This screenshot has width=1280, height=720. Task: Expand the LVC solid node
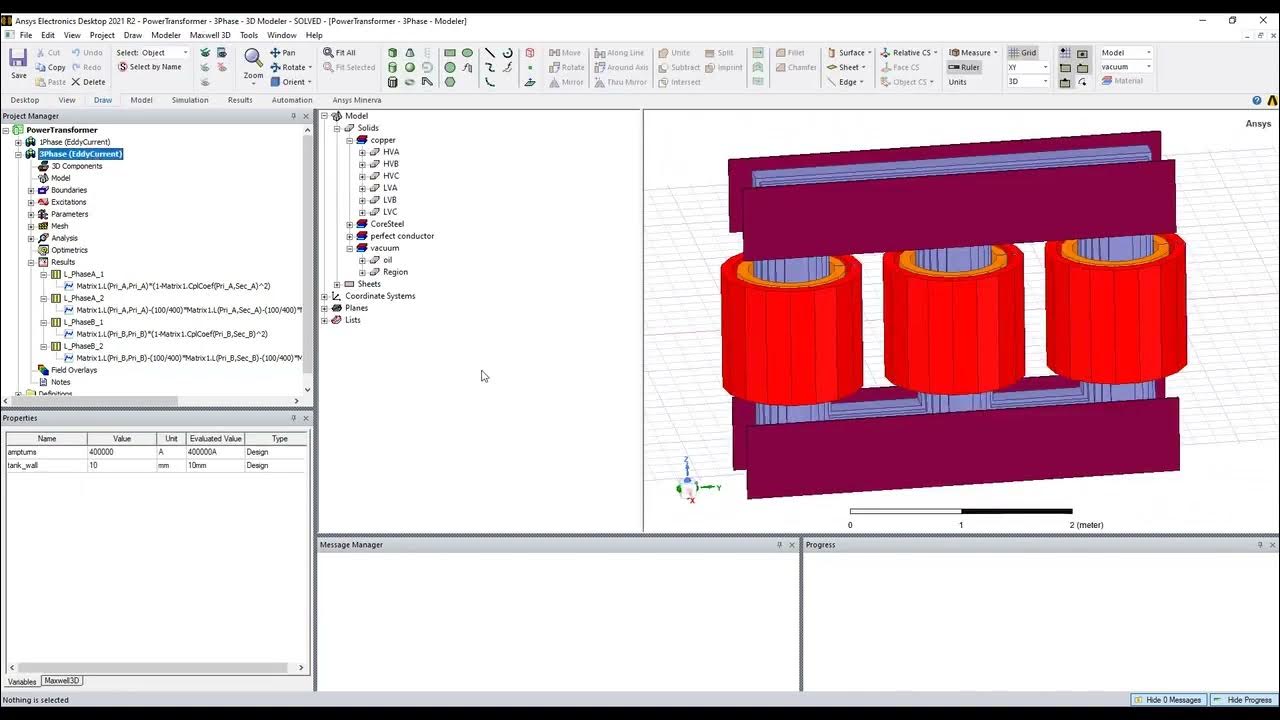362,212
